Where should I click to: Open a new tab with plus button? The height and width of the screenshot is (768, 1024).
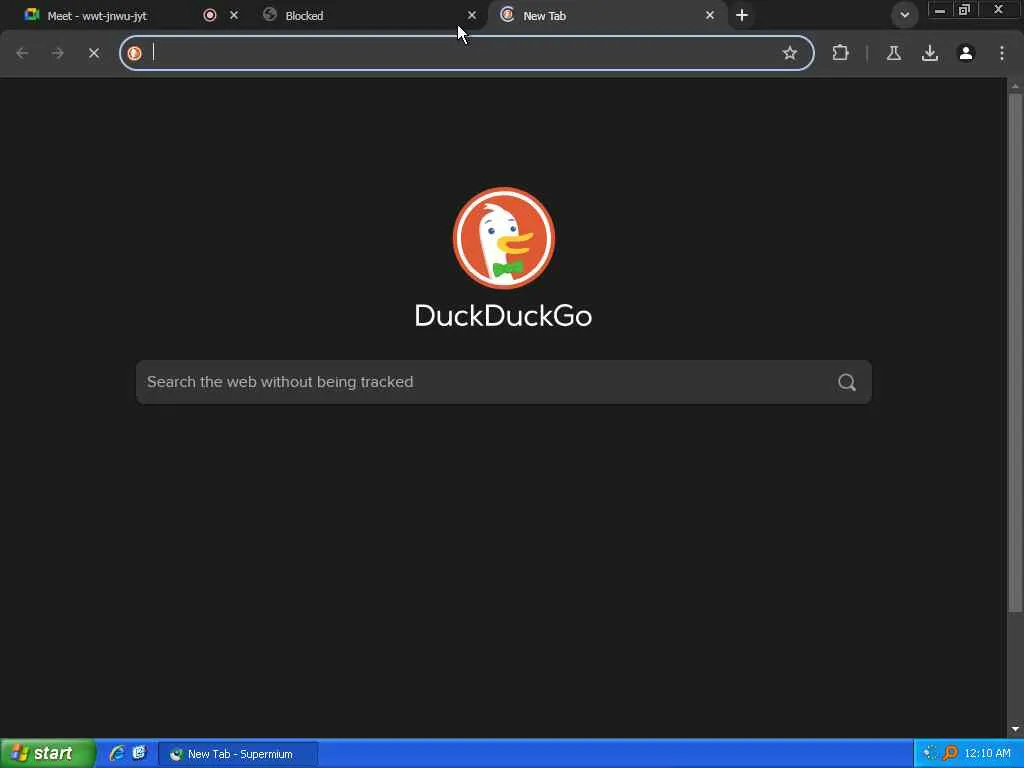tap(742, 15)
